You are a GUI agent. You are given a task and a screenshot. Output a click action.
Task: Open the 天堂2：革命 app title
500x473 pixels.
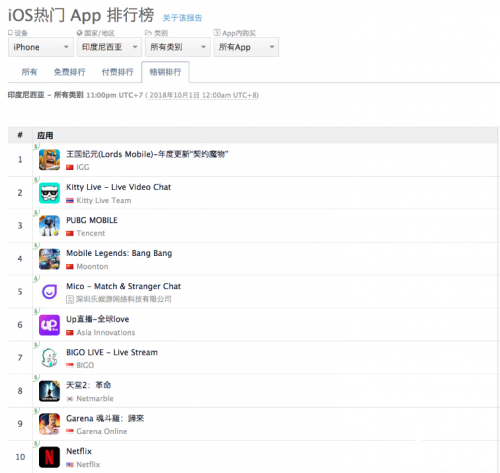[88, 385]
